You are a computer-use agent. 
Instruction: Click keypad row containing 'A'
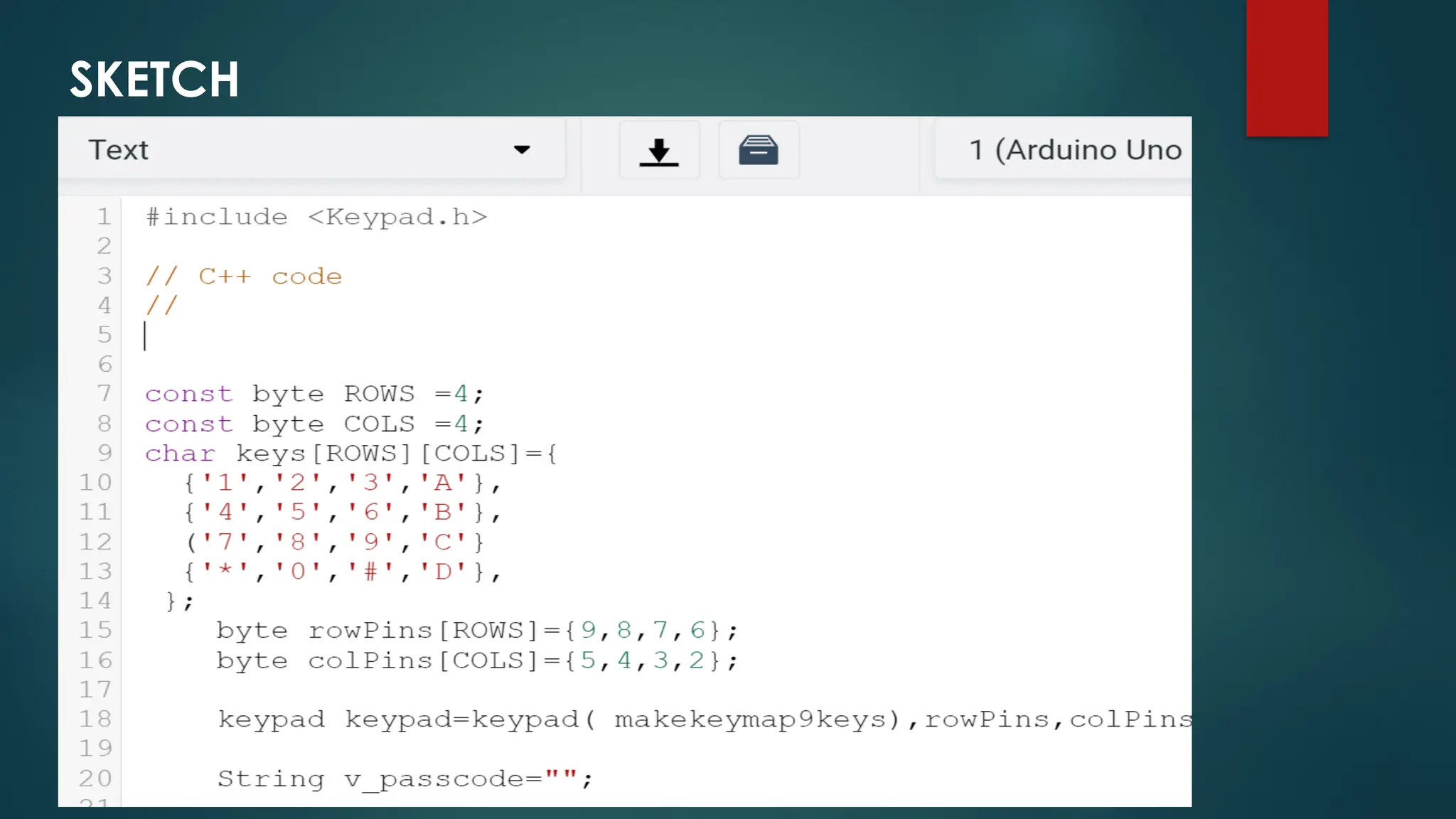pyautogui.click(x=342, y=483)
